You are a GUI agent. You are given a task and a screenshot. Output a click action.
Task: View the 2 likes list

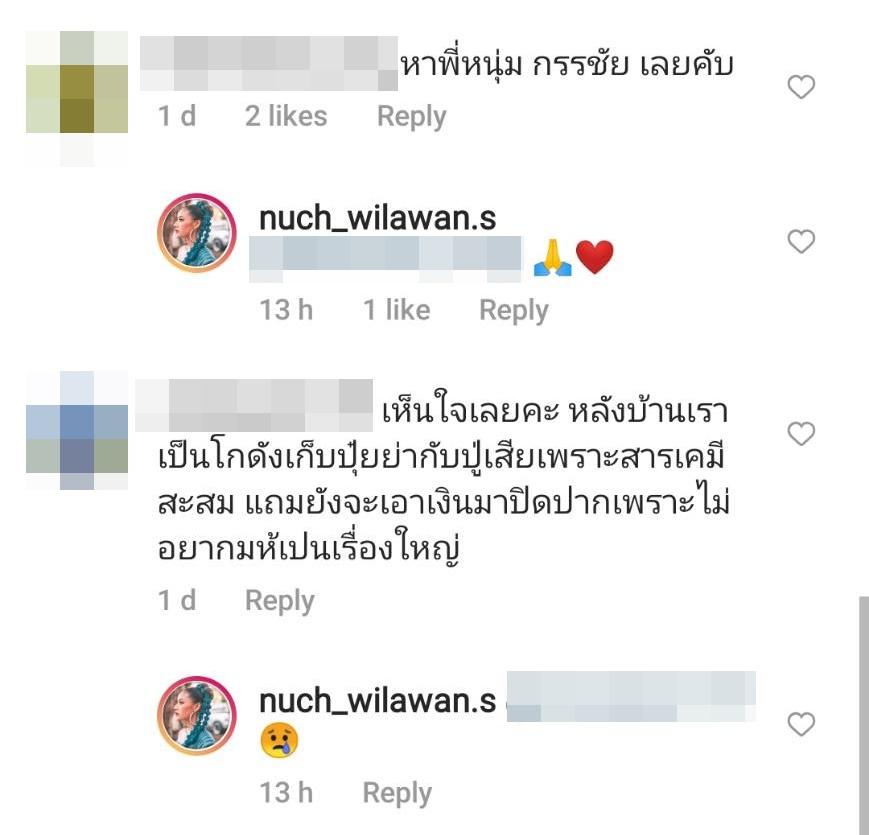pos(286,116)
